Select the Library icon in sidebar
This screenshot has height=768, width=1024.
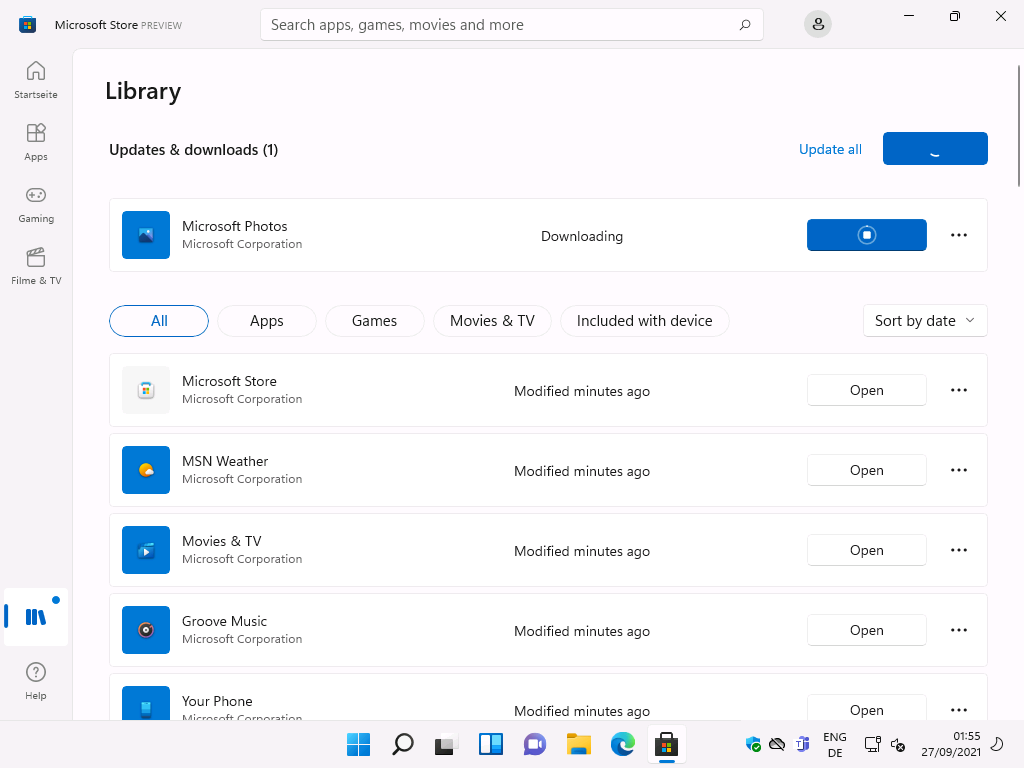(36, 616)
